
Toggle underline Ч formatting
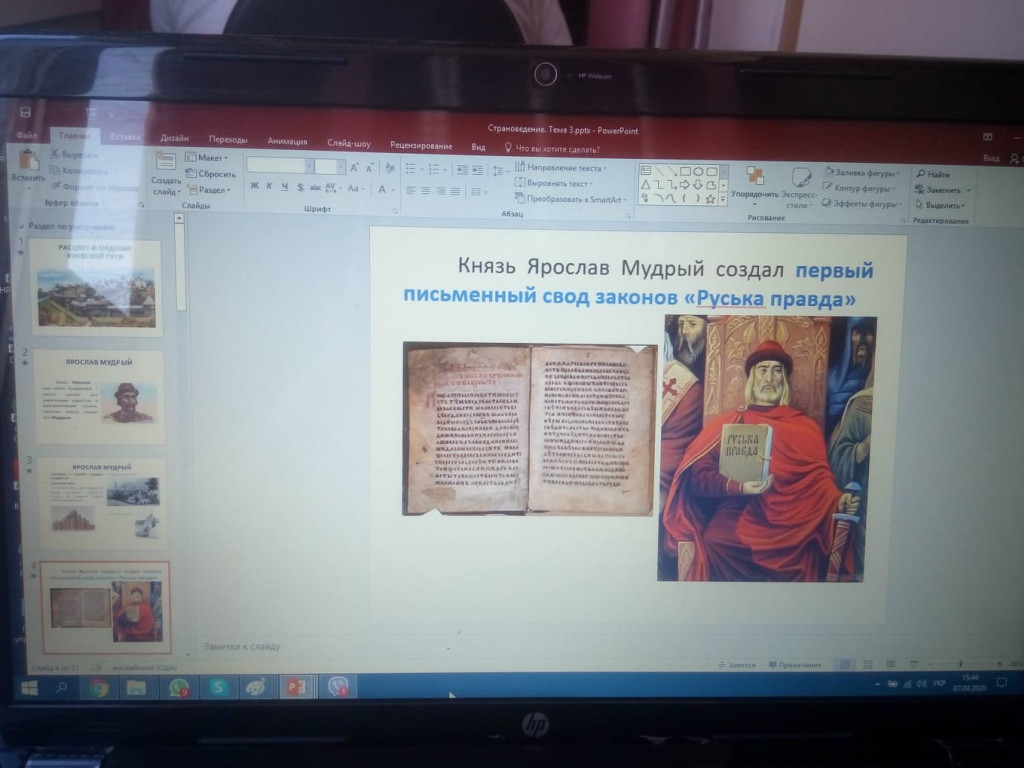(x=285, y=187)
